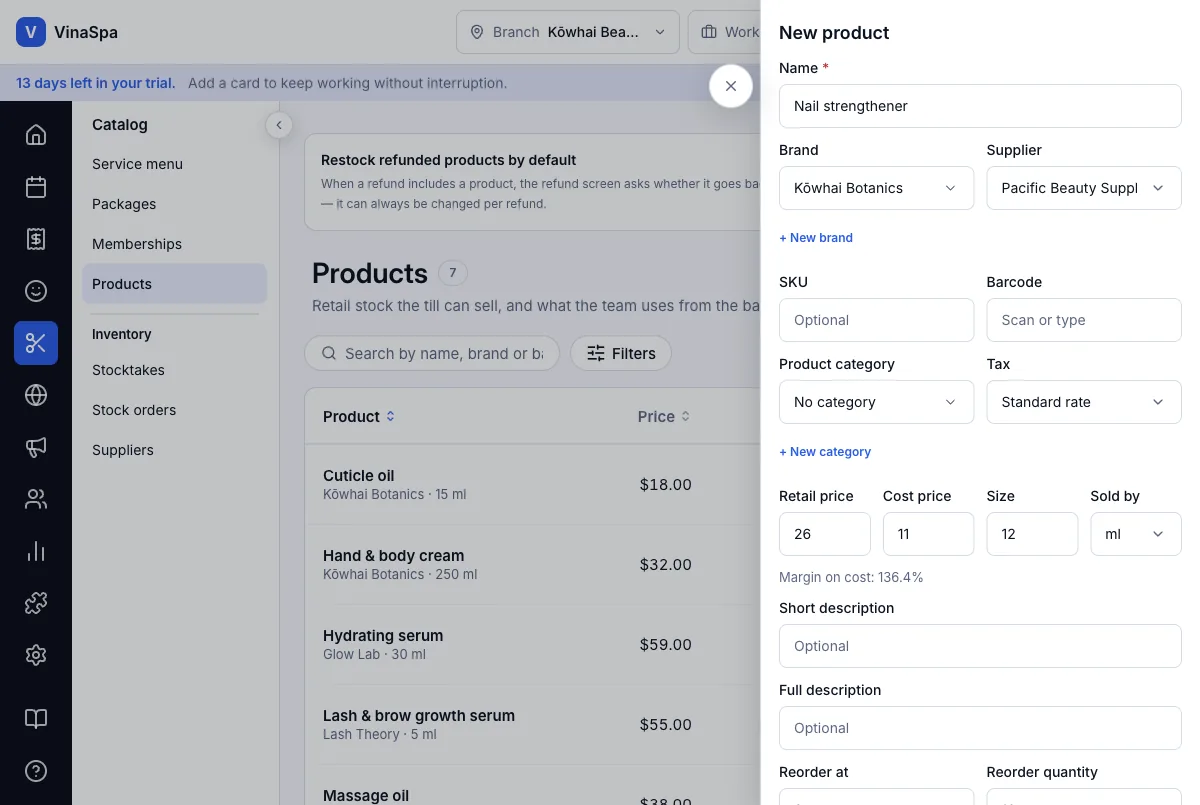Viewport: 1200px width, 805px height.
Task: Open the globe icon in the sidebar
Action: 36,395
